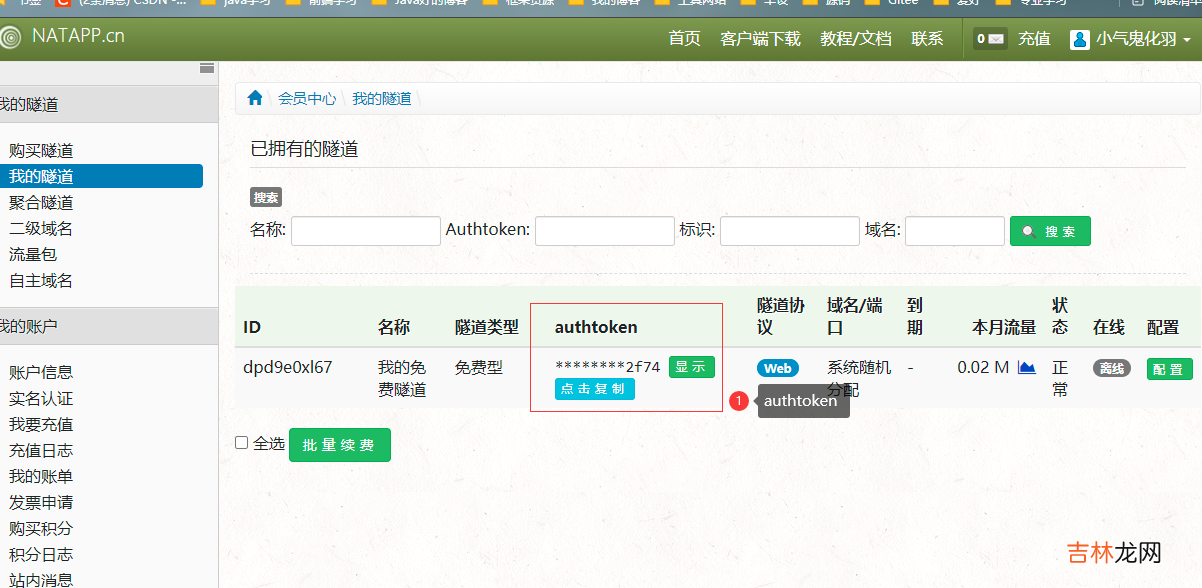The width and height of the screenshot is (1202, 588).
Task: Click the offline status badge
Action: 1111,368
